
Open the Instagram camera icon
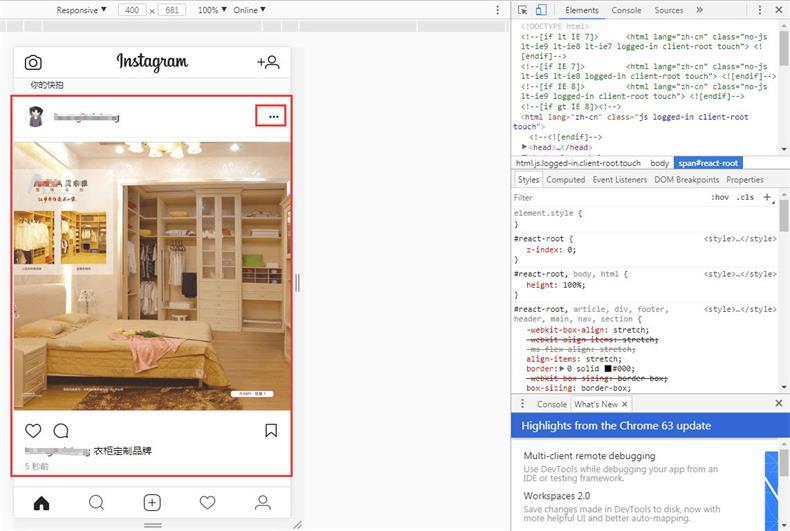tap(33, 62)
